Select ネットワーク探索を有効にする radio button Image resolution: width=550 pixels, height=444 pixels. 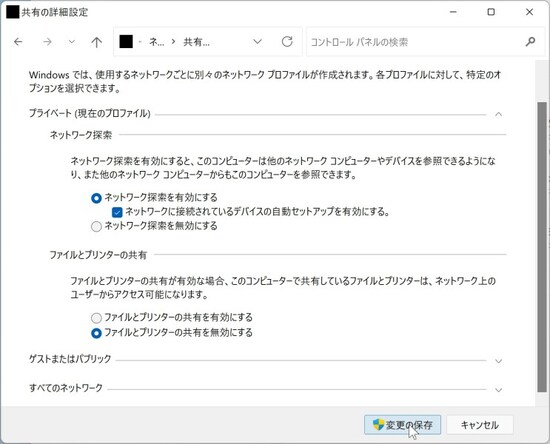tap(96, 198)
